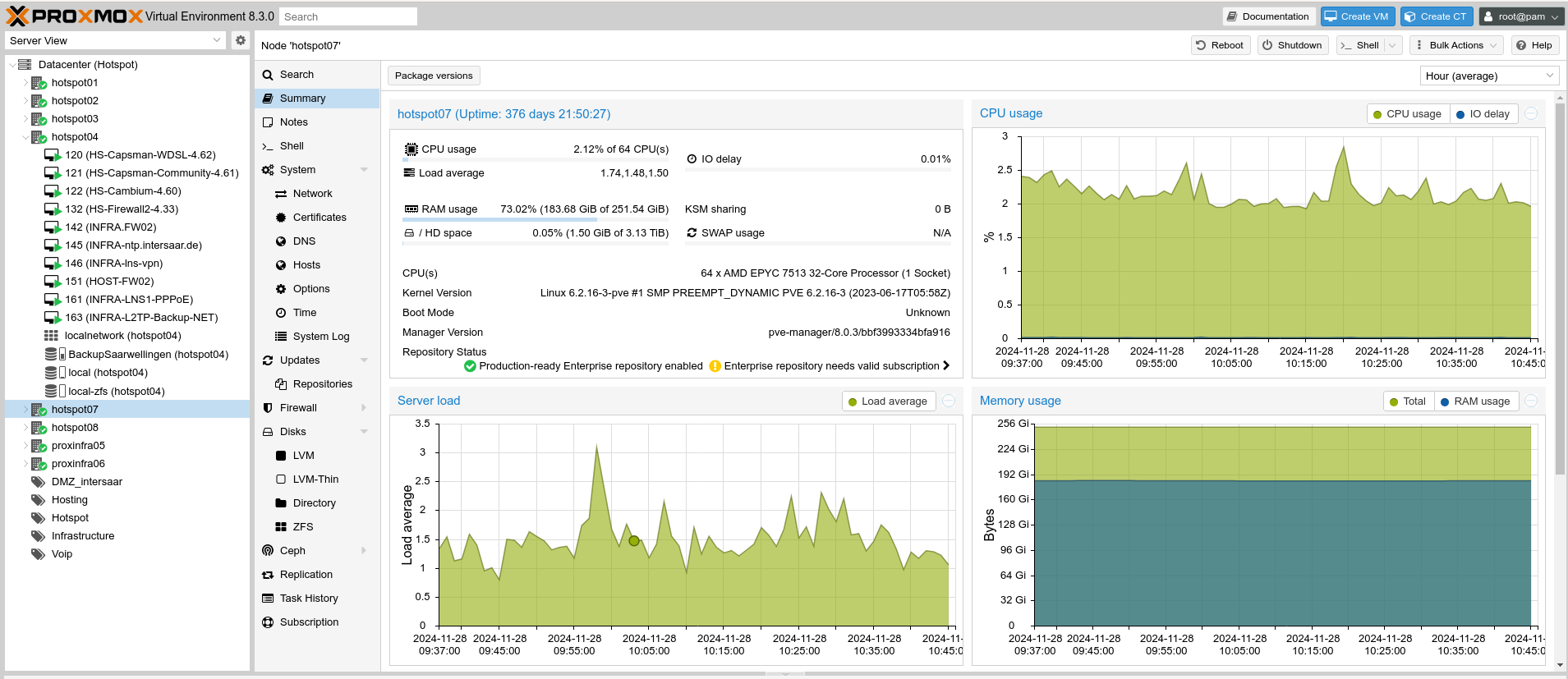Click the Firewall shield icon
The image size is (1568, 679).
[268, 408]
